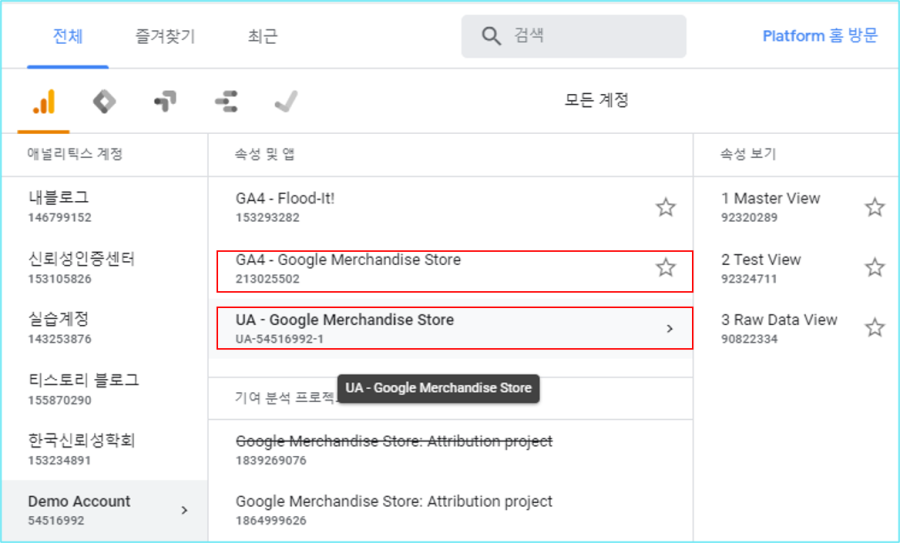Open Attribution project 1864999626
The width and height of the screenshot is (900, 543).
pyautogui.click(x=451, y=510)
